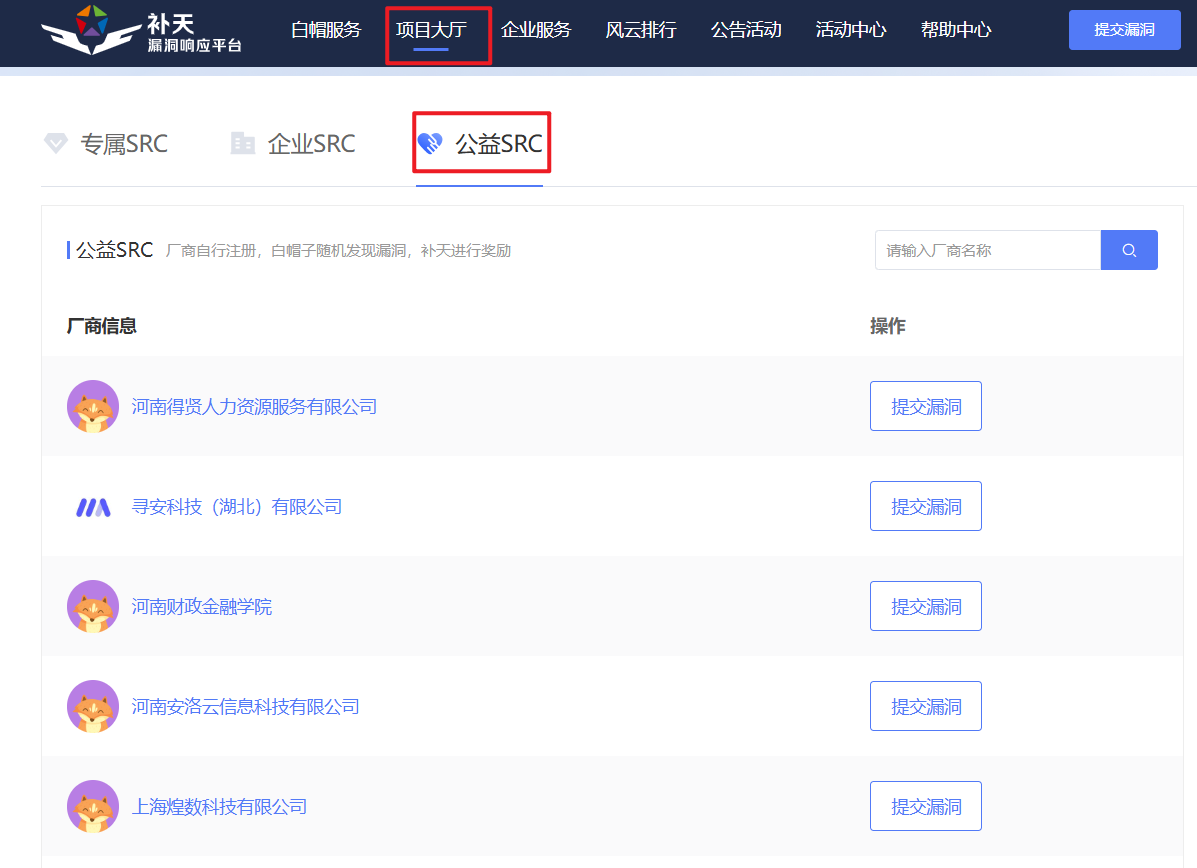This screenshot has height=868, width=1197.
Task: Click the fox avatar for 河南得贤人力资源服务有限公司
Action: [93, 406]
